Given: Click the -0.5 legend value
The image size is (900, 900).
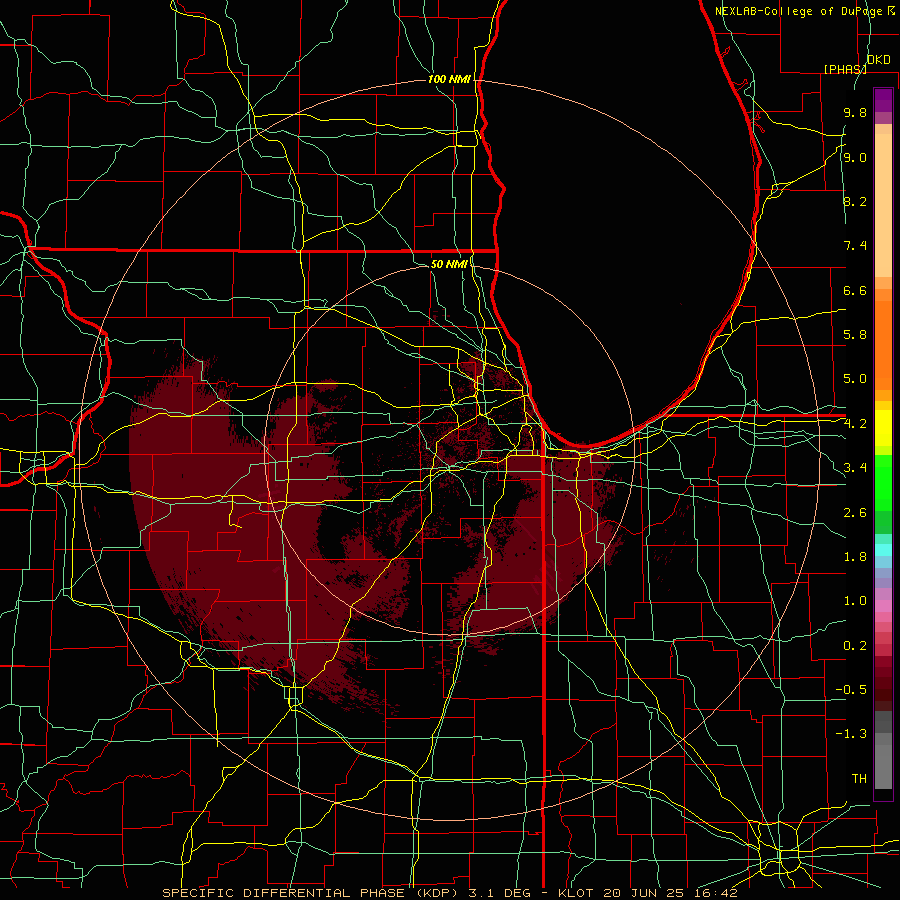Looking at the screenshot, I should [x=851, y=690].
